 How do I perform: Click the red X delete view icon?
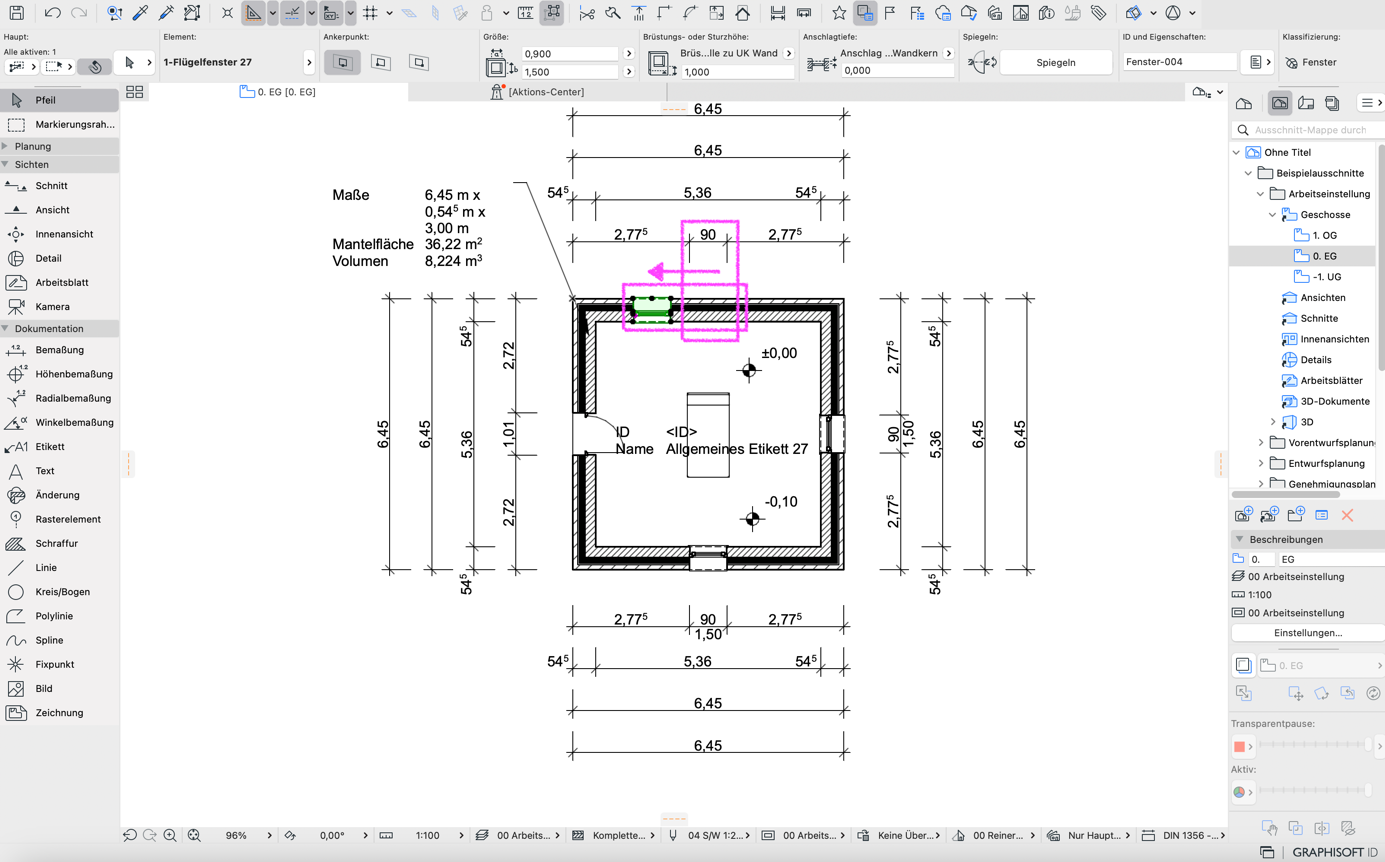[x=1347, y=515]
